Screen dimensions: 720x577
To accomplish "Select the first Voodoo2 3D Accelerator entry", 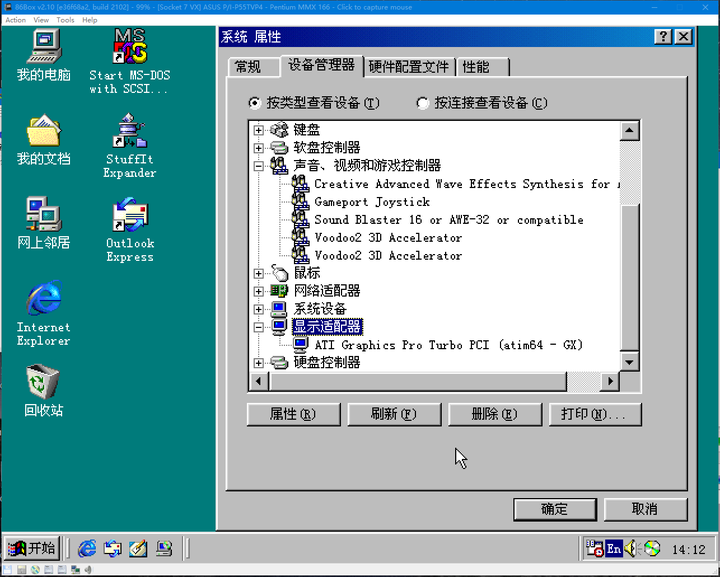I will [x=388, y=238].
